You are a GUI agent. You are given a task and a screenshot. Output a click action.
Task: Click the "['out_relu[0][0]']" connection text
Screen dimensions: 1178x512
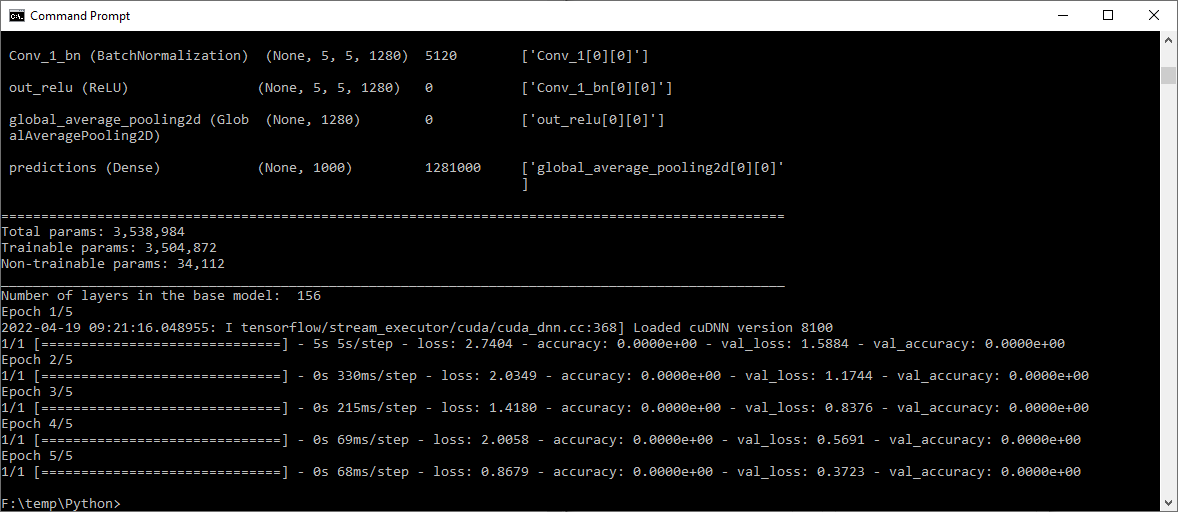click(593, 120)
